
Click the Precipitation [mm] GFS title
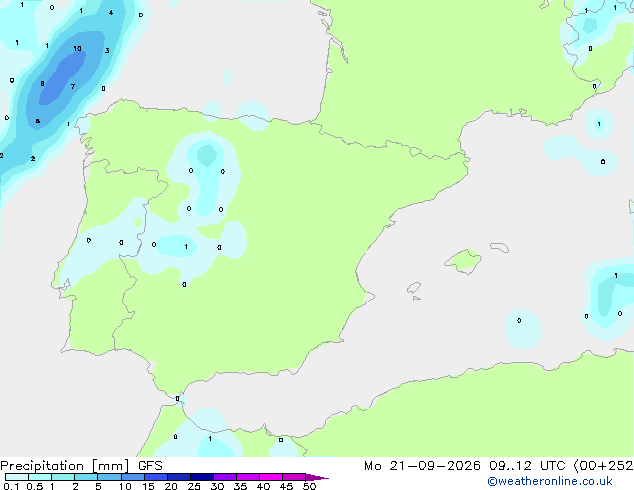(x=81, y=466)
